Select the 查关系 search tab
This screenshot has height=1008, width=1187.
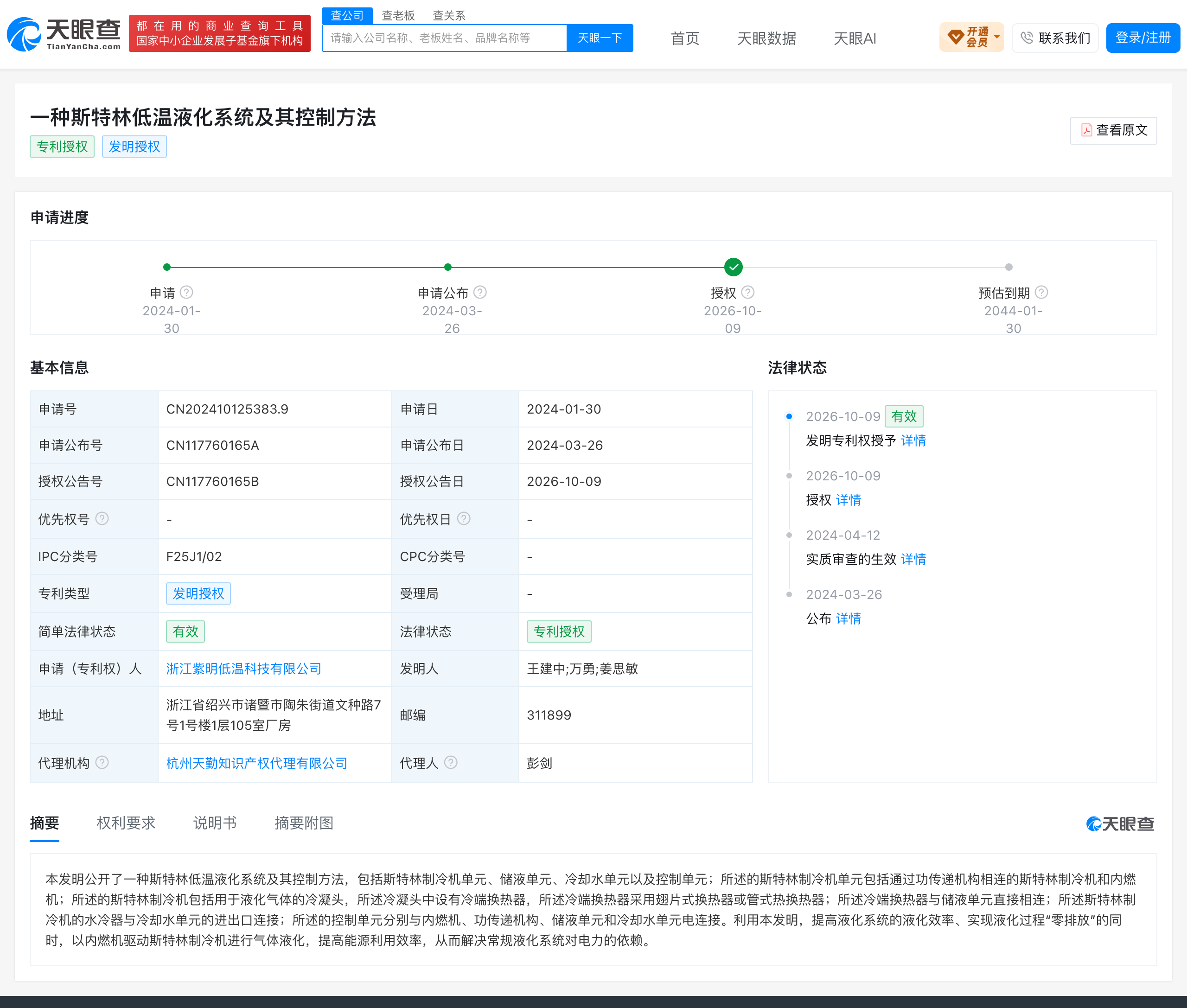click(449, 15)
